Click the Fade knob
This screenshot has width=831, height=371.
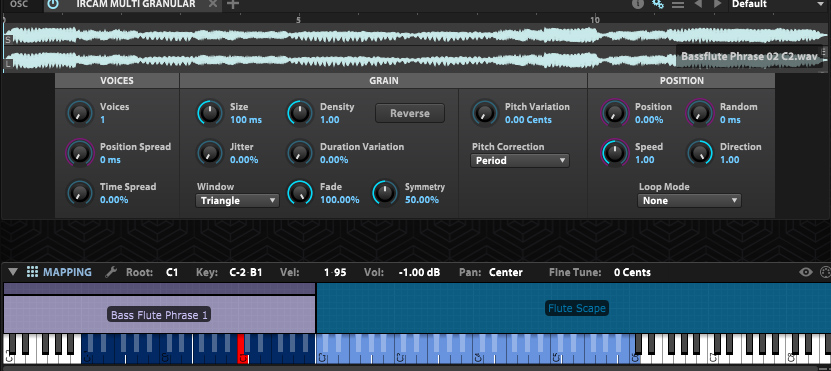[300, 193]
